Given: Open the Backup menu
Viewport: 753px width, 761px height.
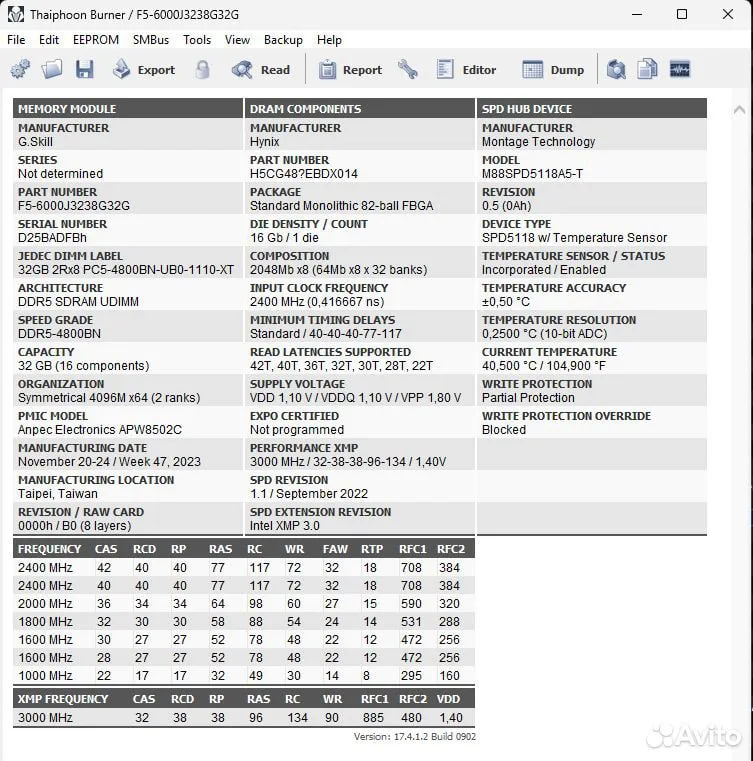Looking at the screenshot, I should point(283,40).
